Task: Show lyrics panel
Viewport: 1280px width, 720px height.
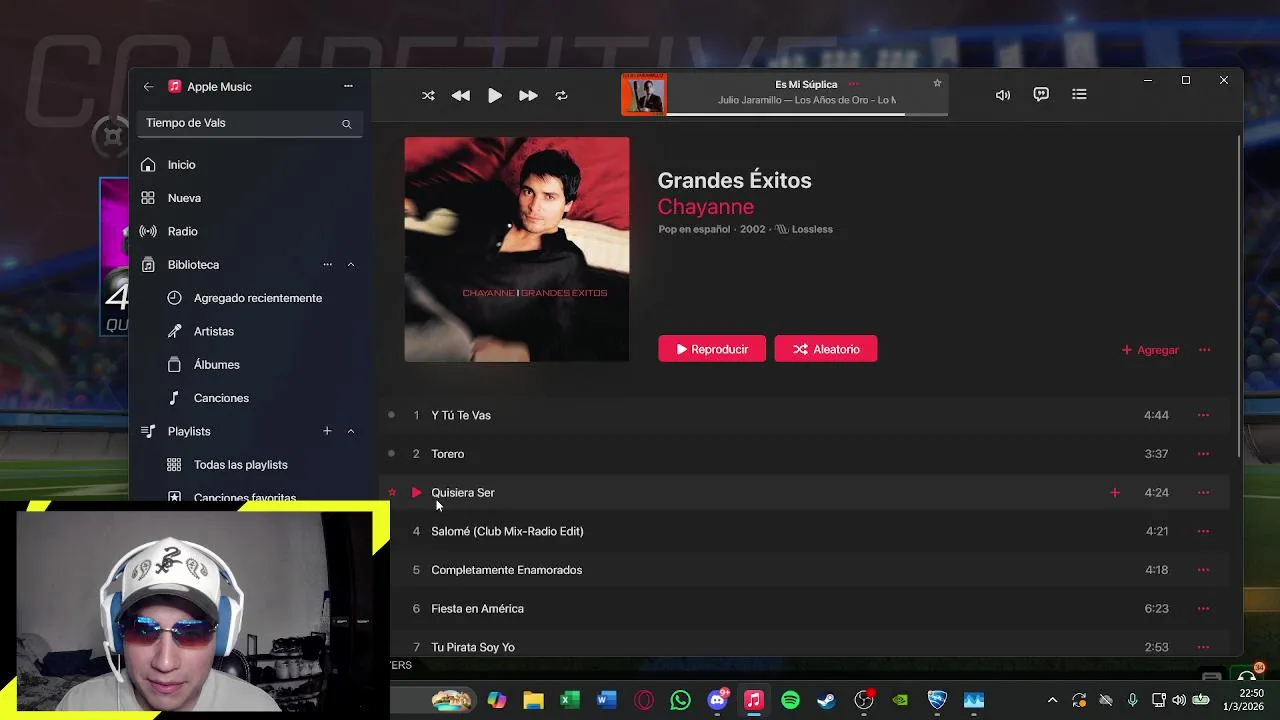Action: pyautogui.click(x=1041, y=94)
